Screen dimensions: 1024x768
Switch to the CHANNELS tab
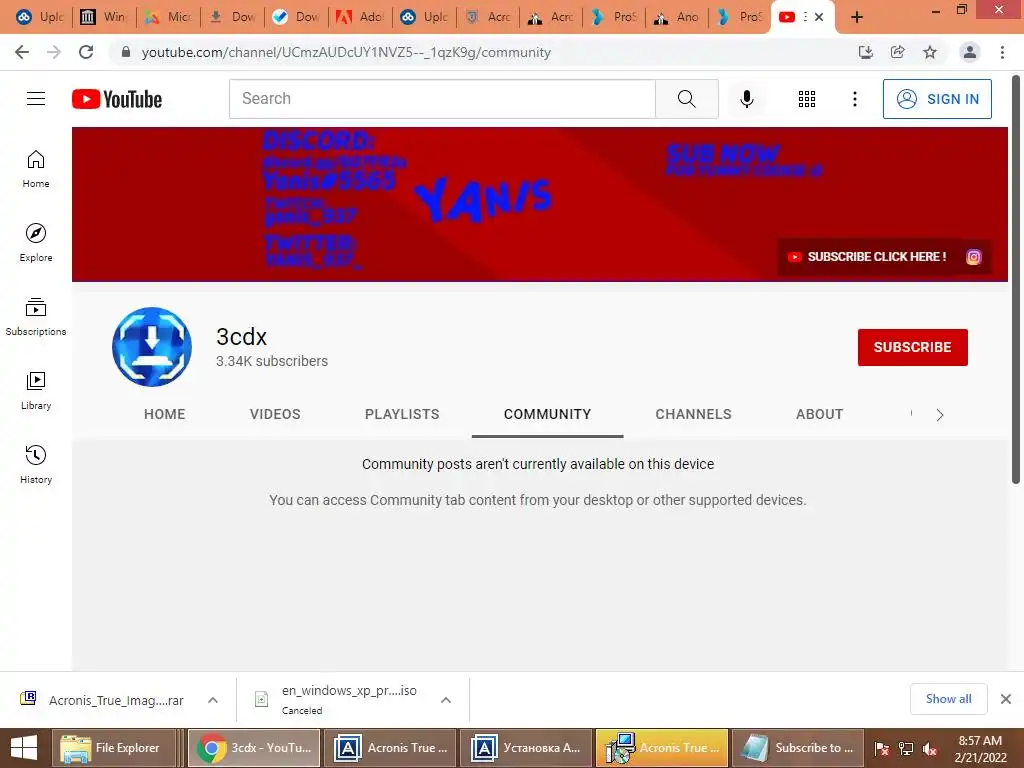(694, 414)
